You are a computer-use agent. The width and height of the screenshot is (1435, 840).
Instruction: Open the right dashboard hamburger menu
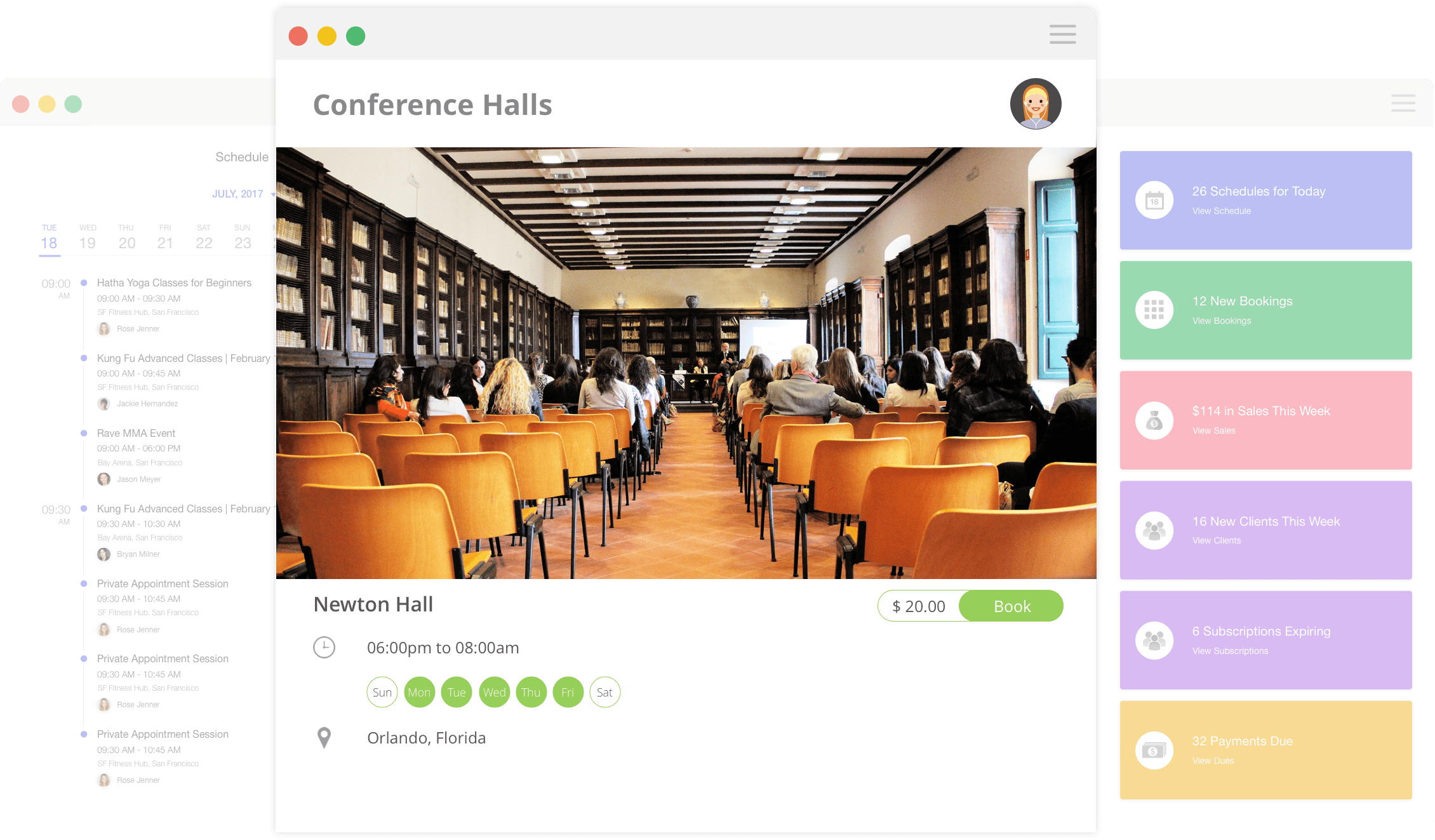click(1403, 103)
